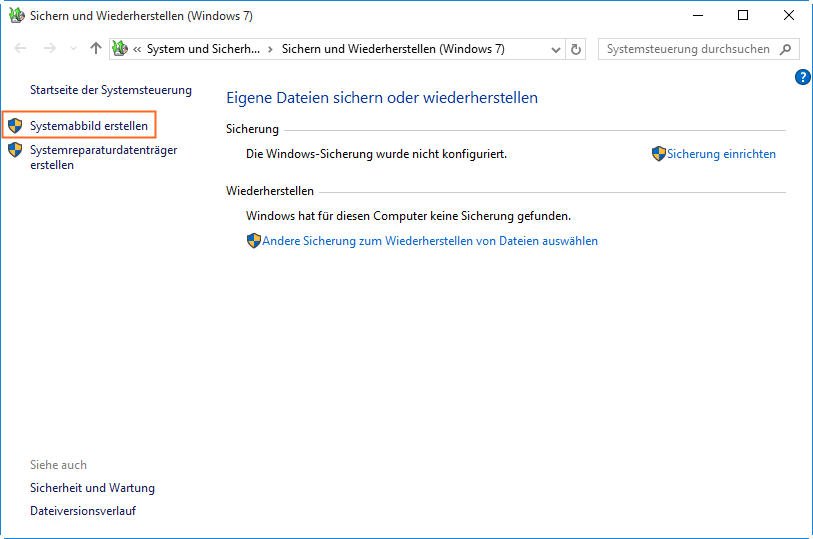Image resolution: width=813 pixels, height=539 pixels.
Task: Click the refresh button beside address bar
Action: (x=576, y=49)
